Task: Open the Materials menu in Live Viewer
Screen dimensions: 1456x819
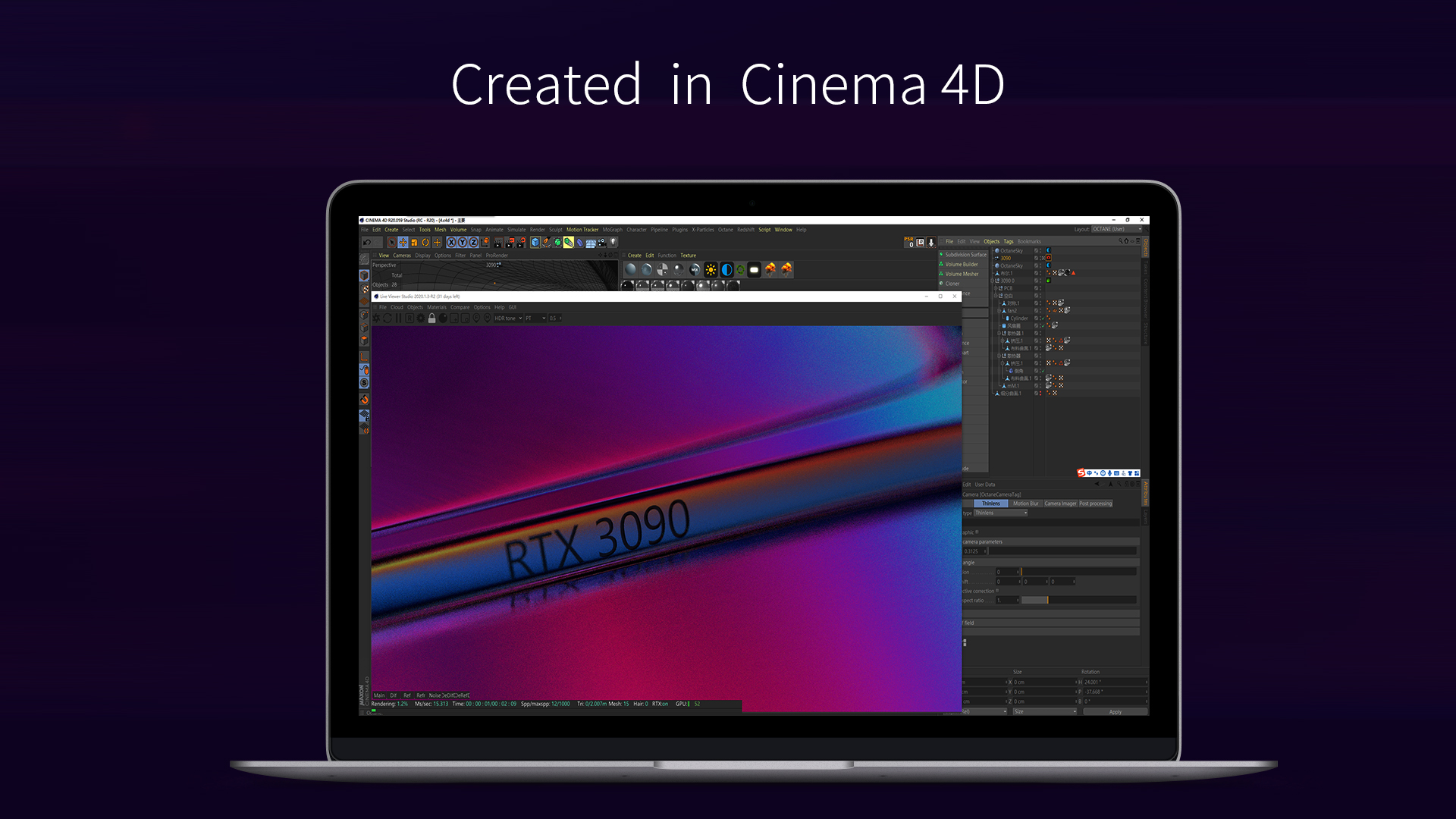Action: click(x=437, y=307)
